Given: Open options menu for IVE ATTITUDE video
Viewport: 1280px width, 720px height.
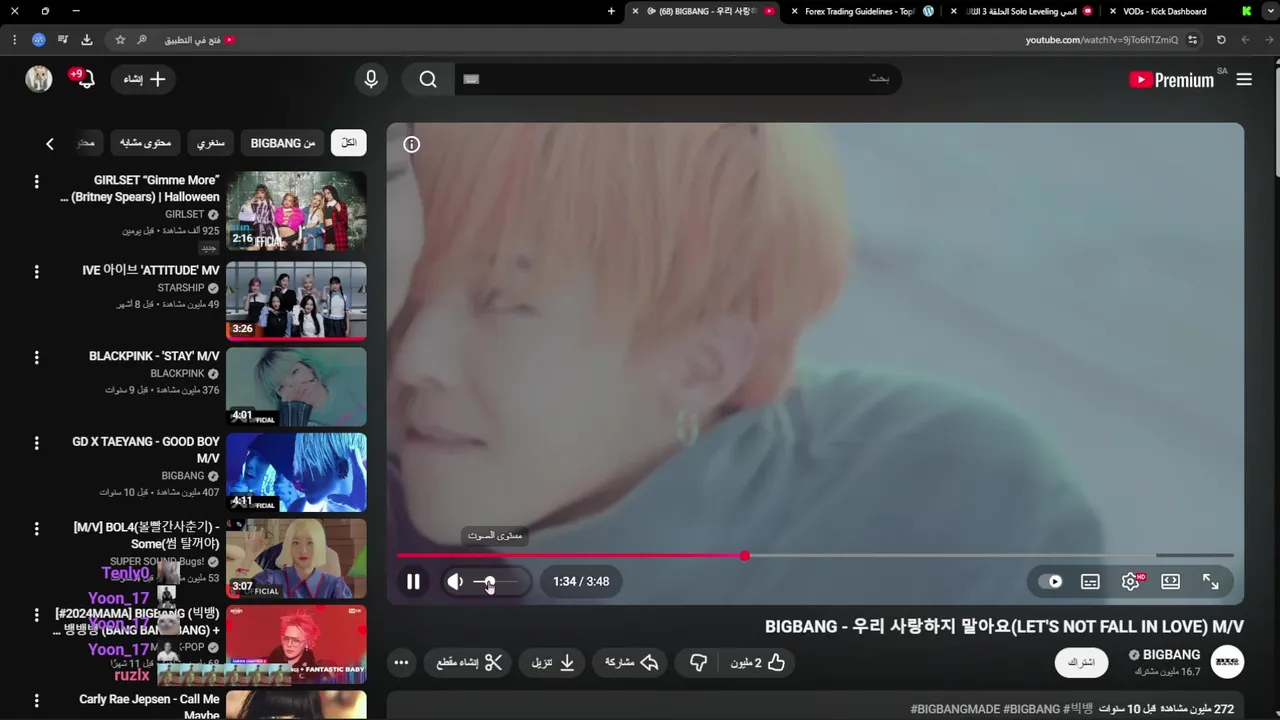Looking at the screenshot, I should (x=36, y=272).
